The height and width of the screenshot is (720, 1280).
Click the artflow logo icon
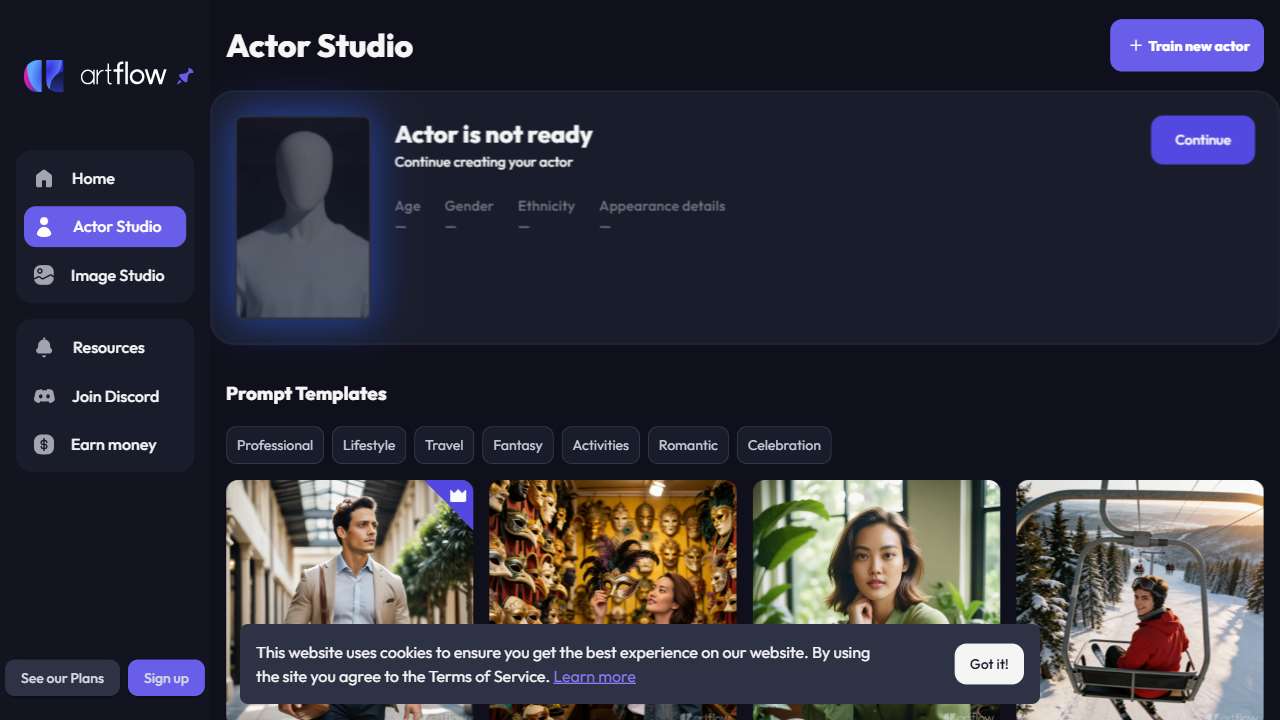point(44,75)
